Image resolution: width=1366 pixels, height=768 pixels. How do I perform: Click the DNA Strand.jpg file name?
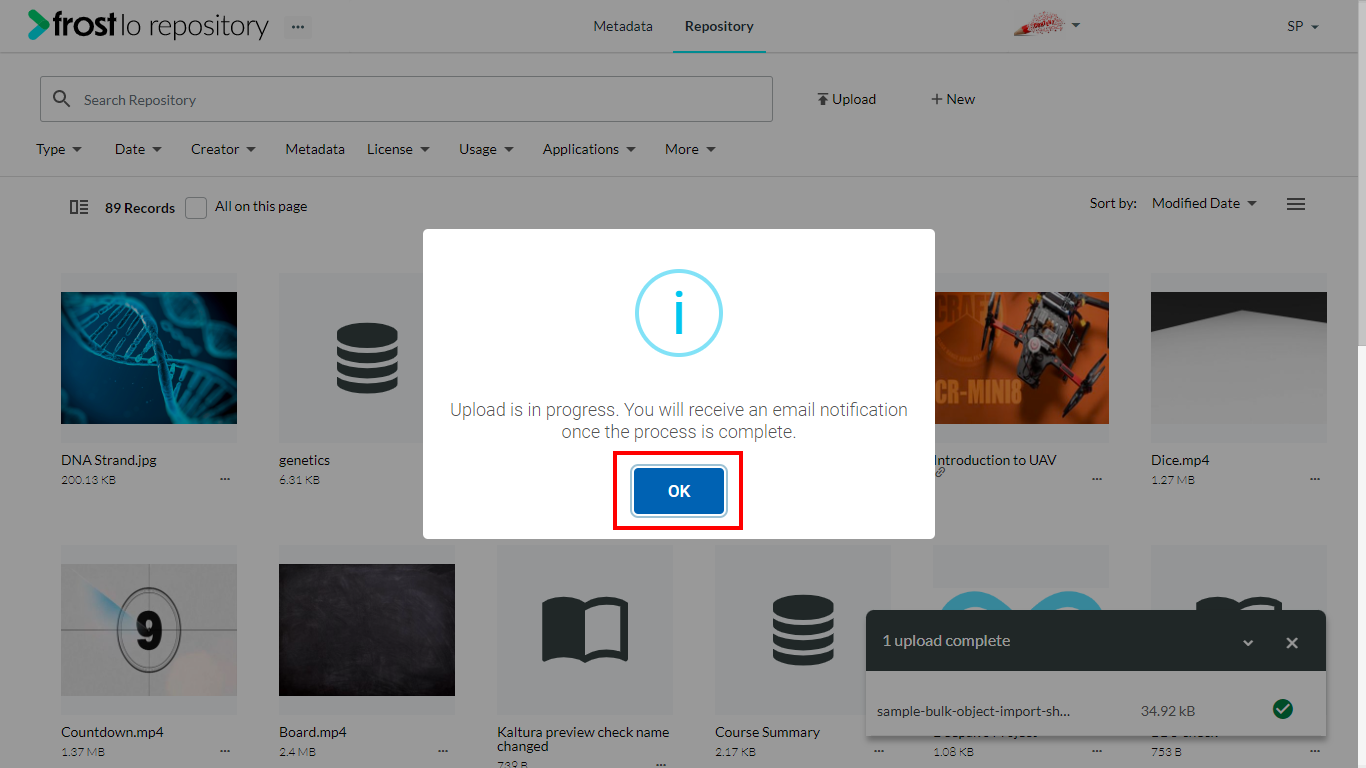(x=109, y=460)
